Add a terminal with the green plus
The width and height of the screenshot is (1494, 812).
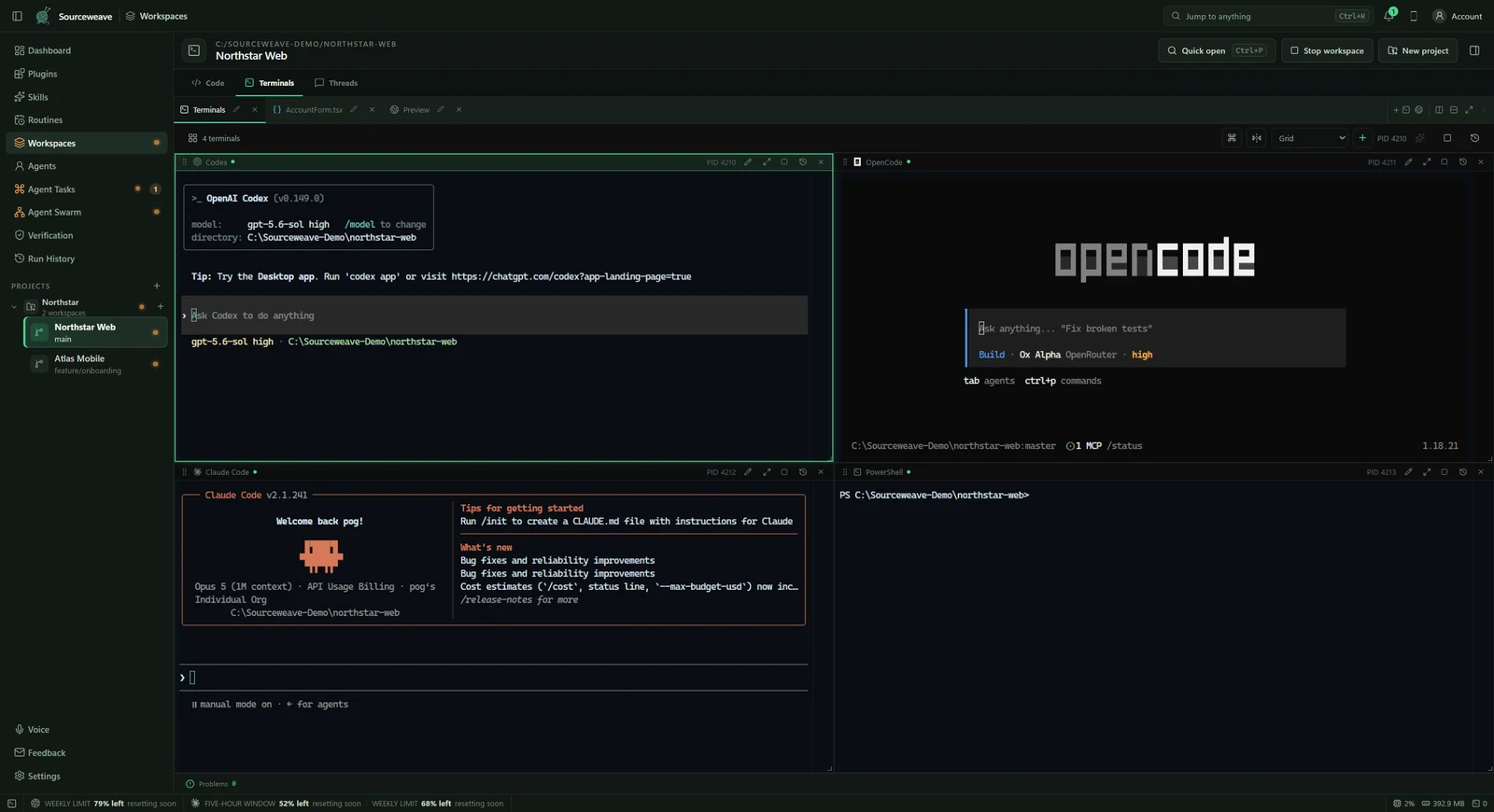tap(1362, 138)
